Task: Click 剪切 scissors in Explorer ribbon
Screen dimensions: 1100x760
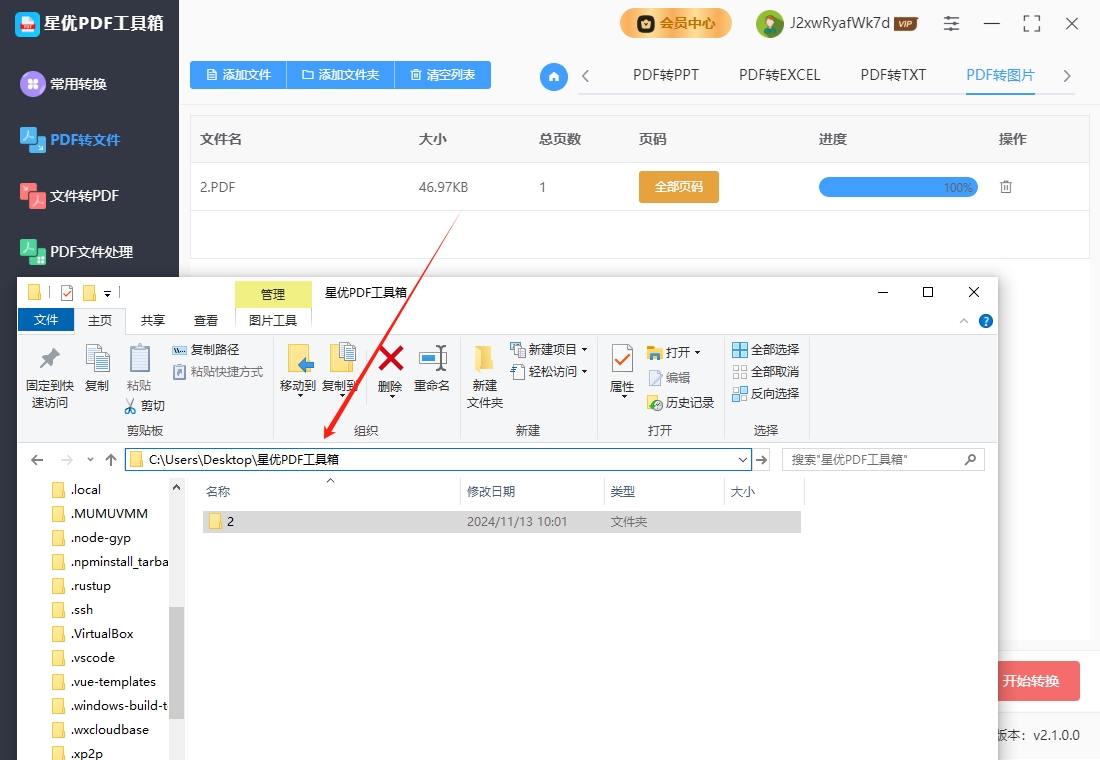Action: [x=145, y=406]
